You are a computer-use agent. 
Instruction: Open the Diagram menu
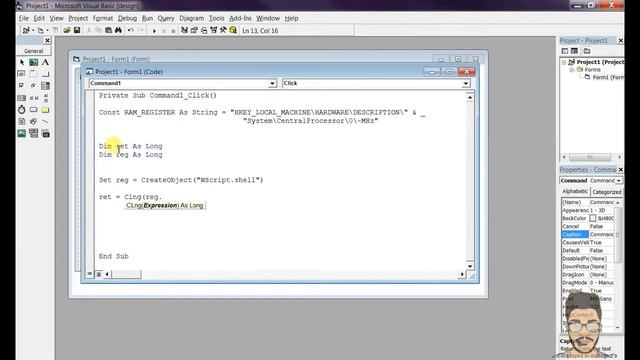coord(191,18)
